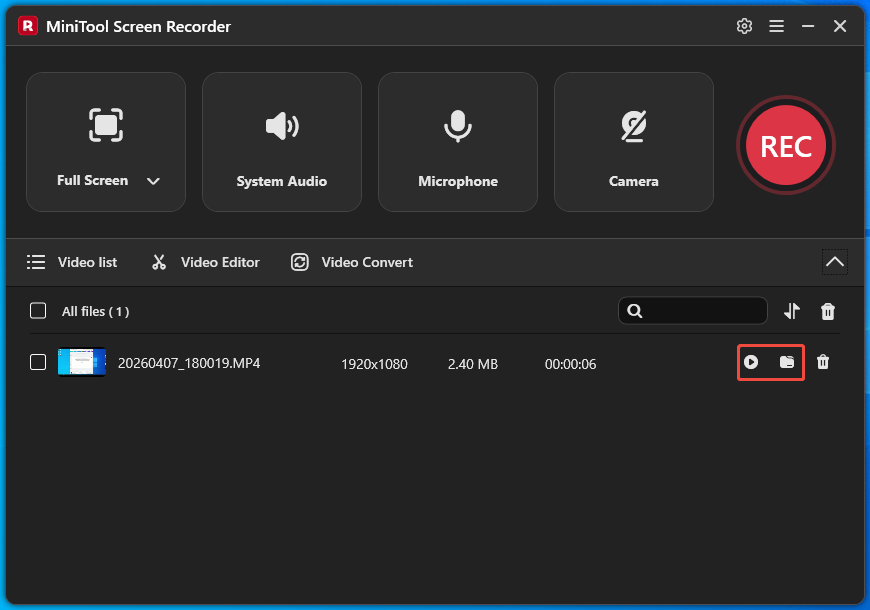Click the Microphone icon

(458, 126)
